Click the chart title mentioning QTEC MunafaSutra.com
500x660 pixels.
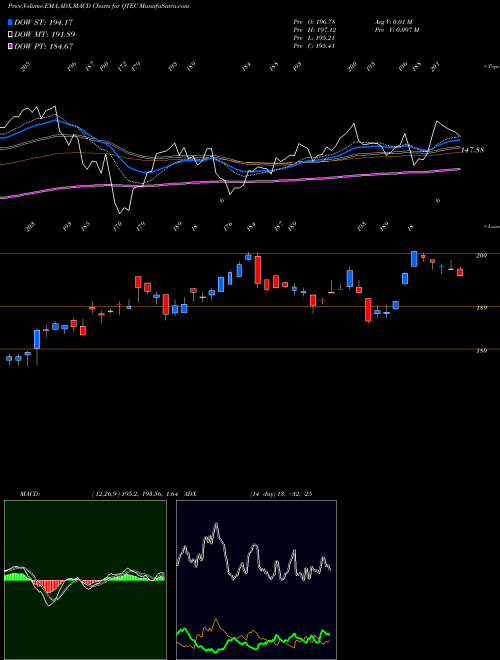(x=98, y=6)
